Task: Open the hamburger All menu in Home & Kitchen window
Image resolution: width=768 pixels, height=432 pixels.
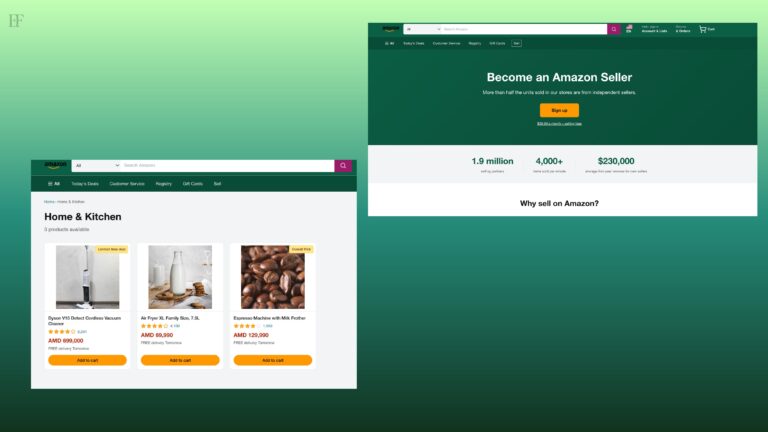Action: pyautogui.click(x=54, y=184)
